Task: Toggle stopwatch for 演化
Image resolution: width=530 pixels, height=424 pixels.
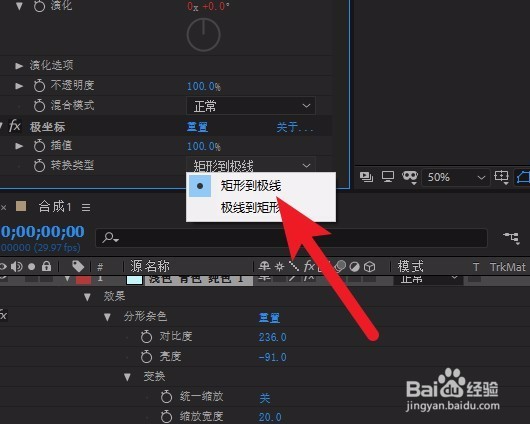Action: [x=39, y=6]
